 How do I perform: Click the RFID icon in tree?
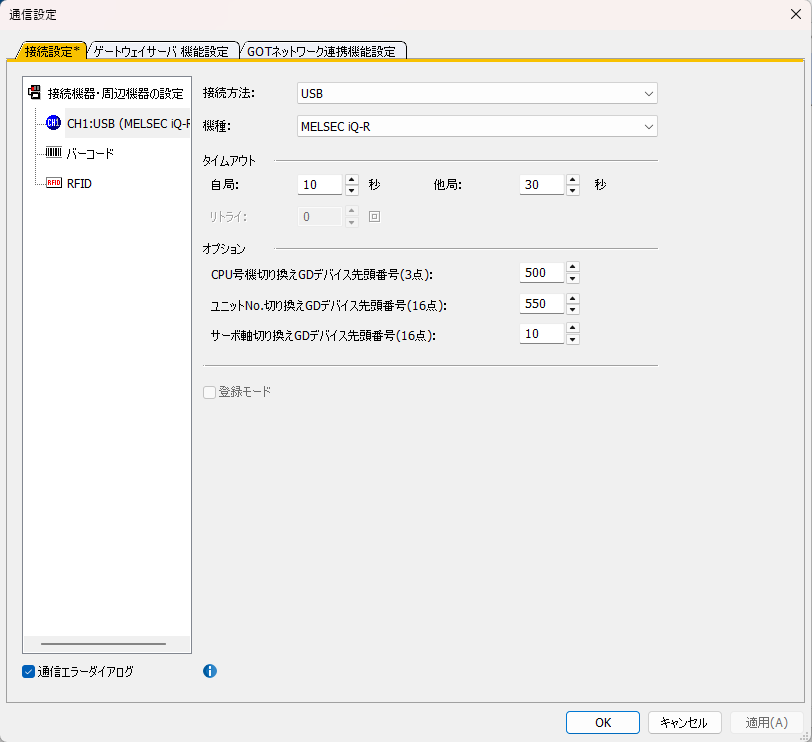click(53, 184)
